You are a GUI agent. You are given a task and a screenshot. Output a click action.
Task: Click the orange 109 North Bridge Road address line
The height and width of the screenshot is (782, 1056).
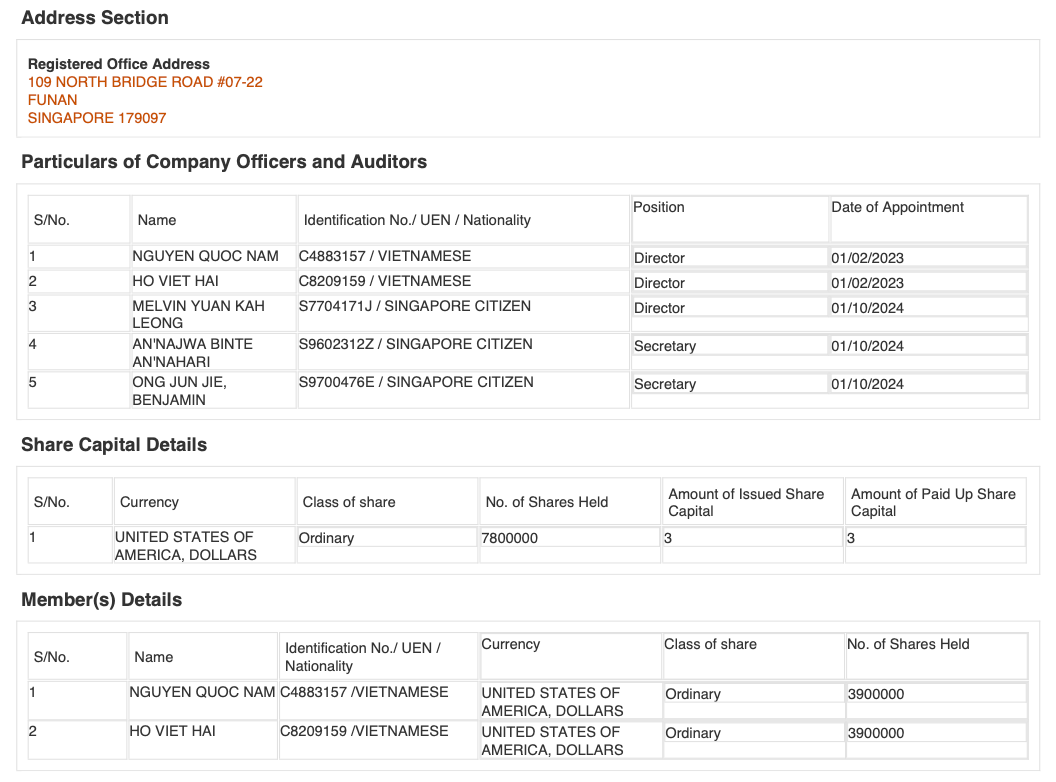(x=145, y=82)
